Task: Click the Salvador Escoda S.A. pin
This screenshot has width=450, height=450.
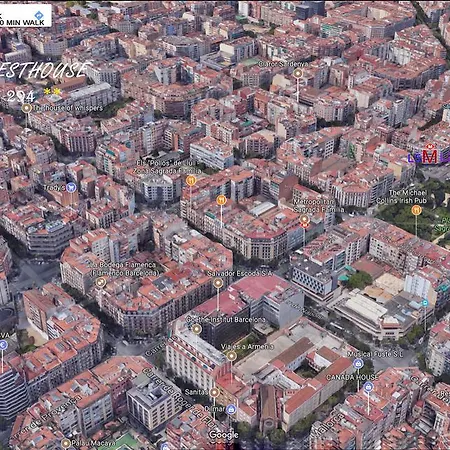Action: click(218, 283)
